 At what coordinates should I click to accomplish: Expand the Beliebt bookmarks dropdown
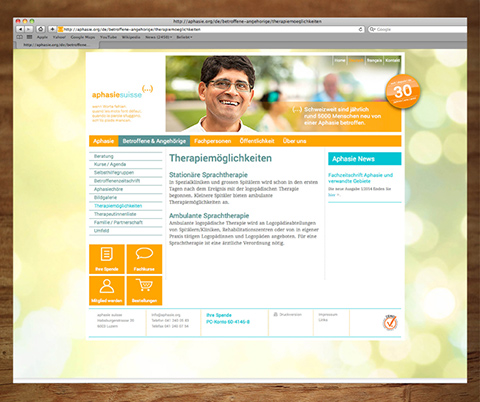click(184, 37)
